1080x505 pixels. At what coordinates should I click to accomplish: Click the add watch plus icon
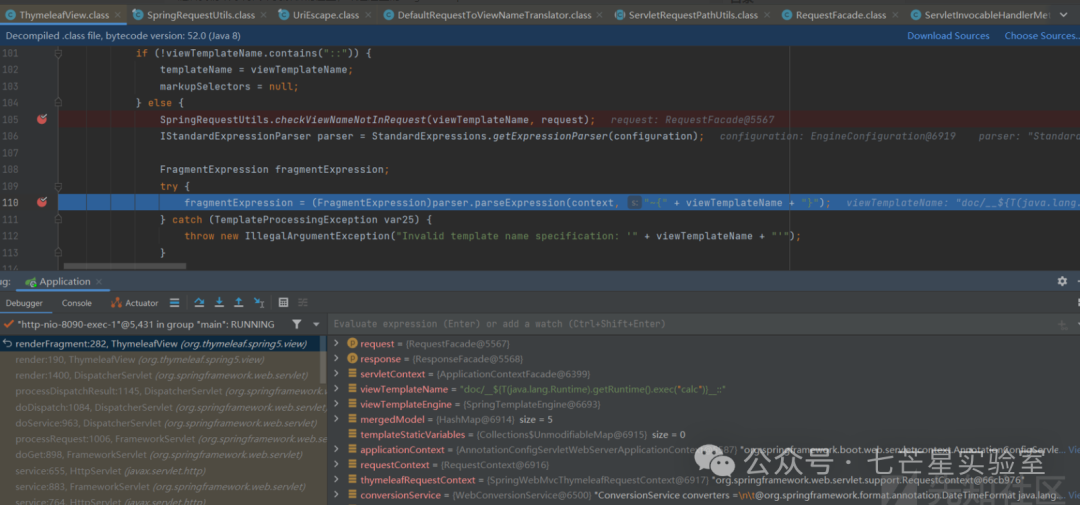point(1061,324)
